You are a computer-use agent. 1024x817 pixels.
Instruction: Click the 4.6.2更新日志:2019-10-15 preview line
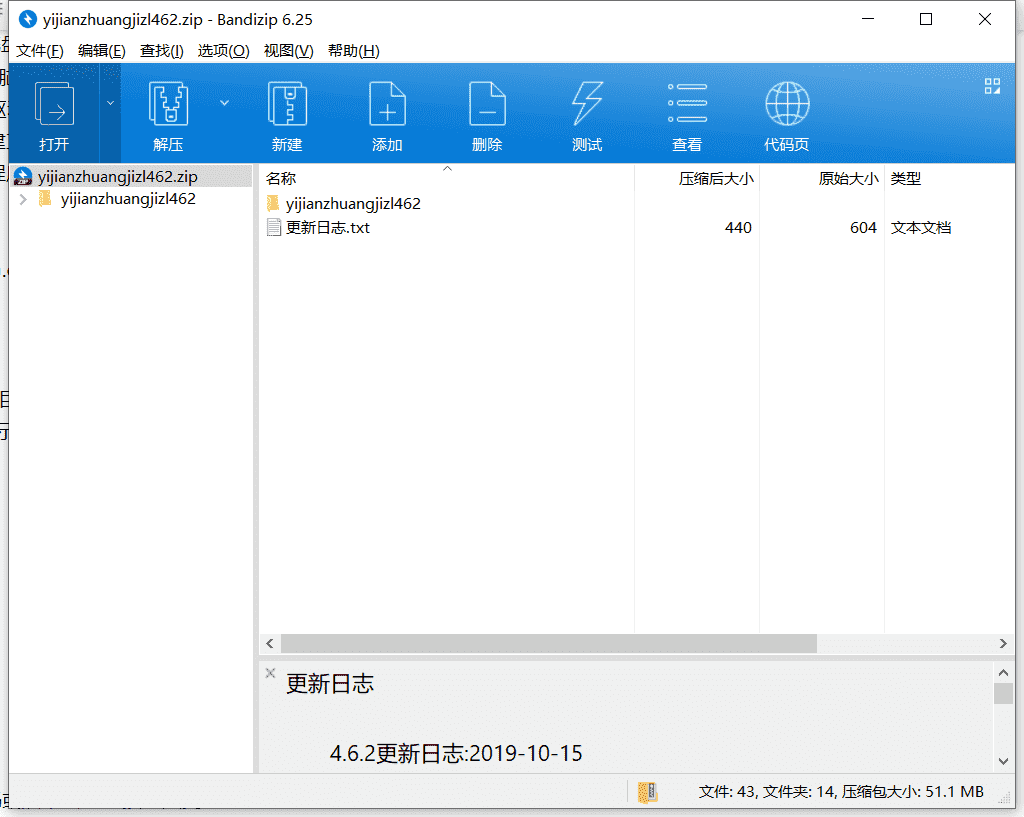pos(456,753)
